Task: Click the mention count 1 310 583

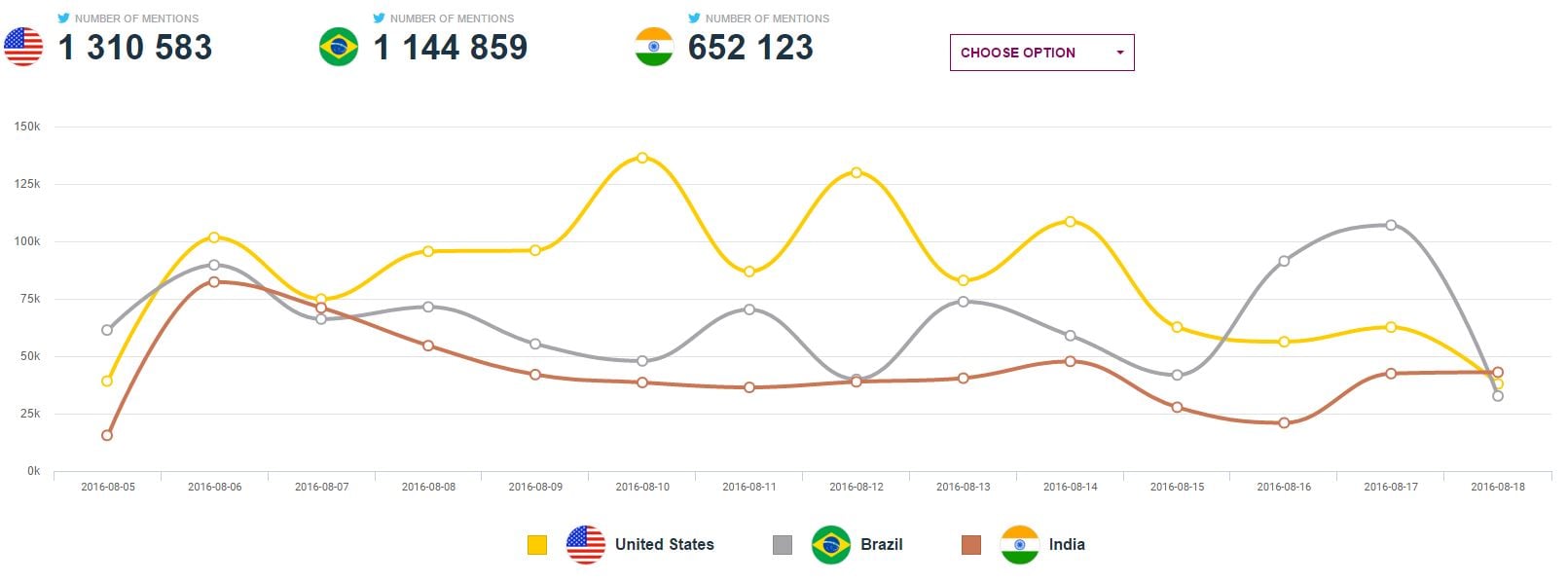Action: click(x=135, y=48)
